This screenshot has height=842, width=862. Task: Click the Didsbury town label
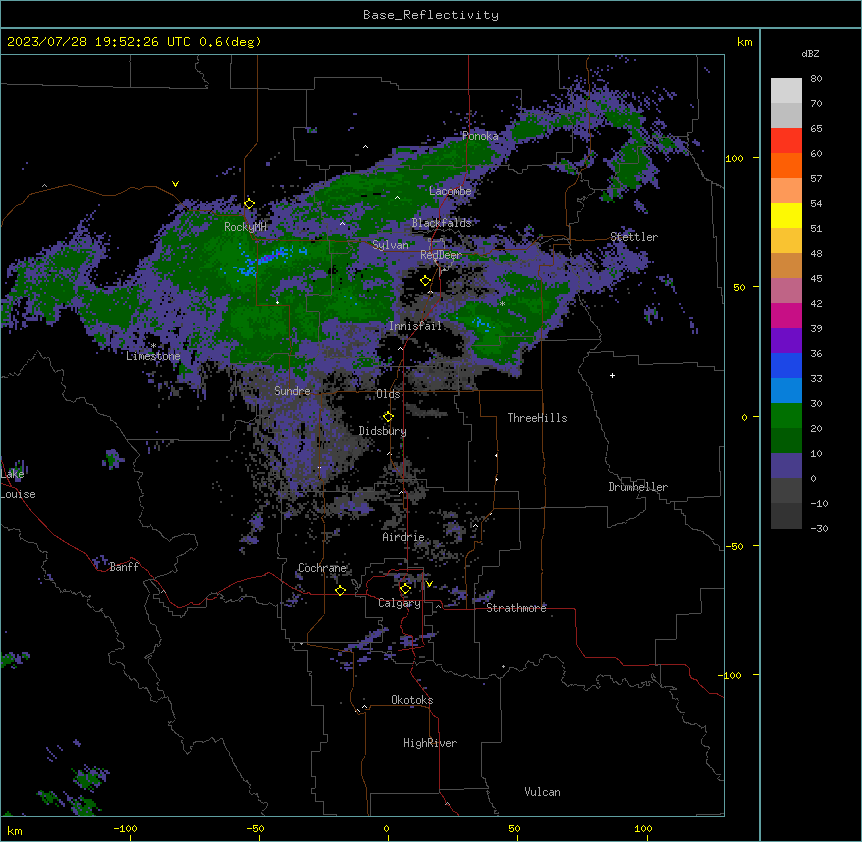[x=383, y=431]
